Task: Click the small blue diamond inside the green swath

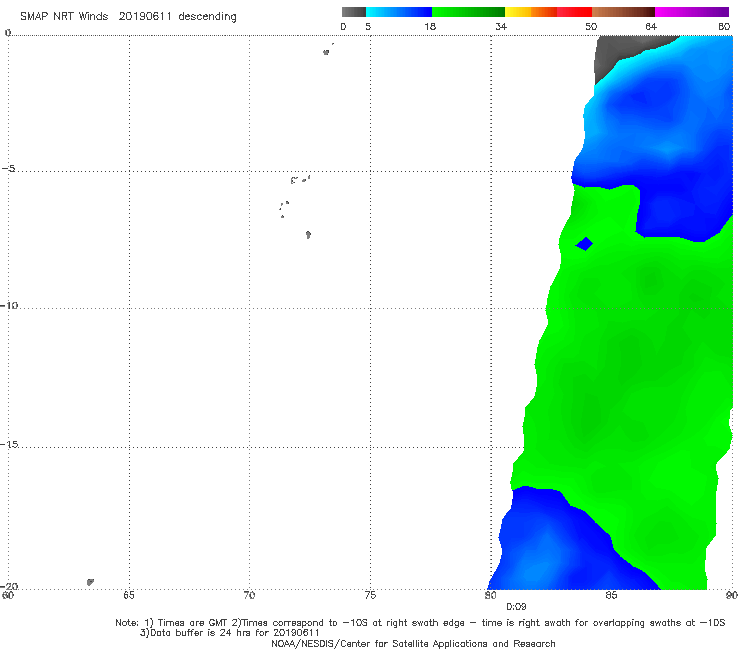Action: (x=584, y=244)
